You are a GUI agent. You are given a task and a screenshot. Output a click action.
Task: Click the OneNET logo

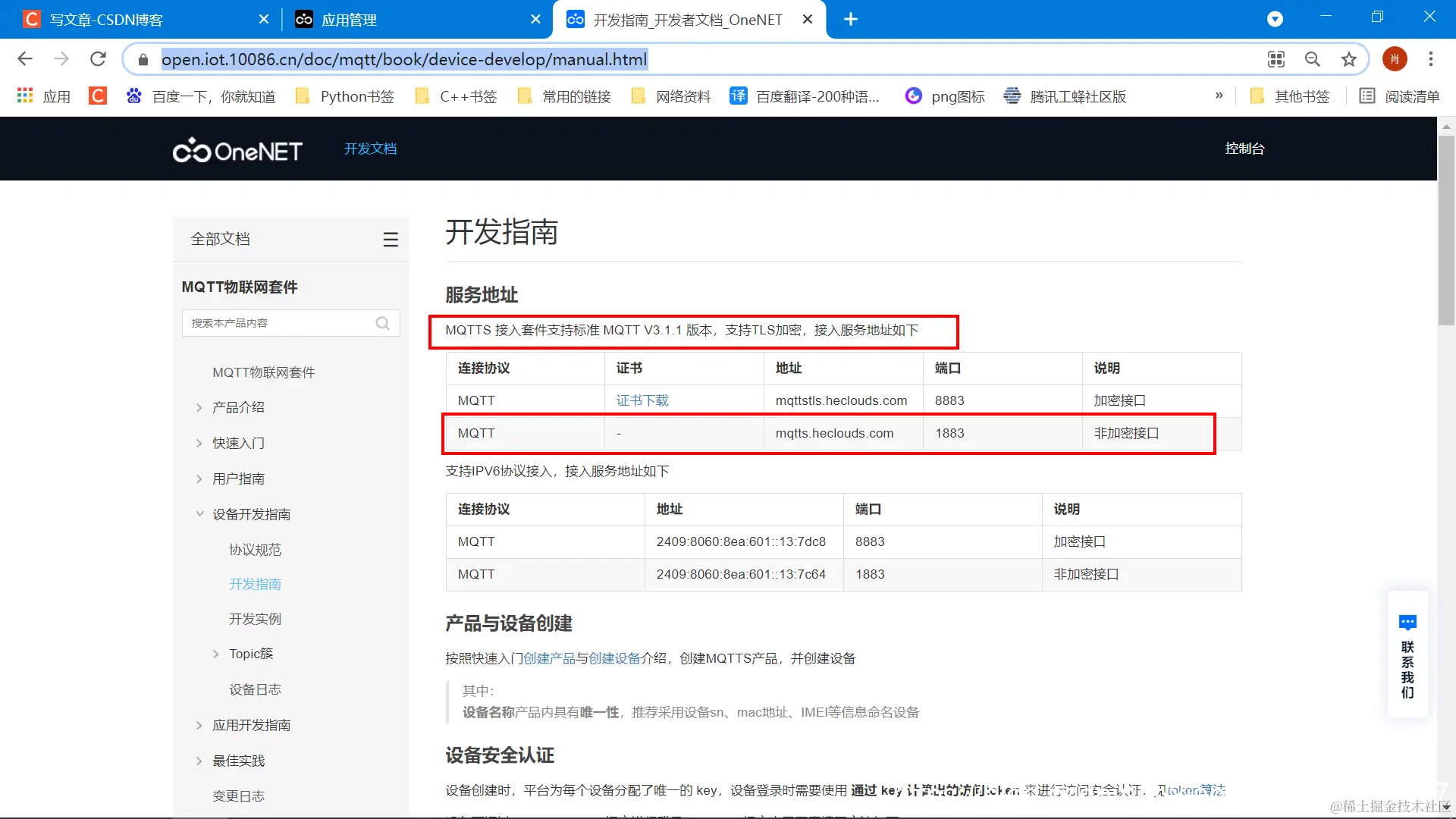237,150
